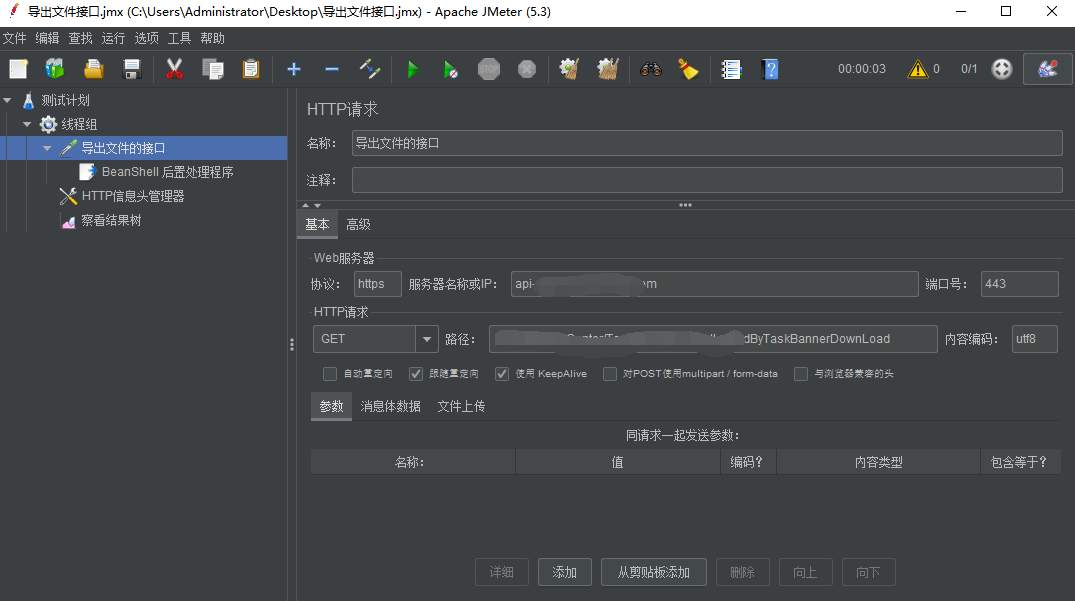Image resolution: width=1075 pixels, height=601 pixels.
Task: Open the 编辑 menu
Action: (x=47, y=38)
